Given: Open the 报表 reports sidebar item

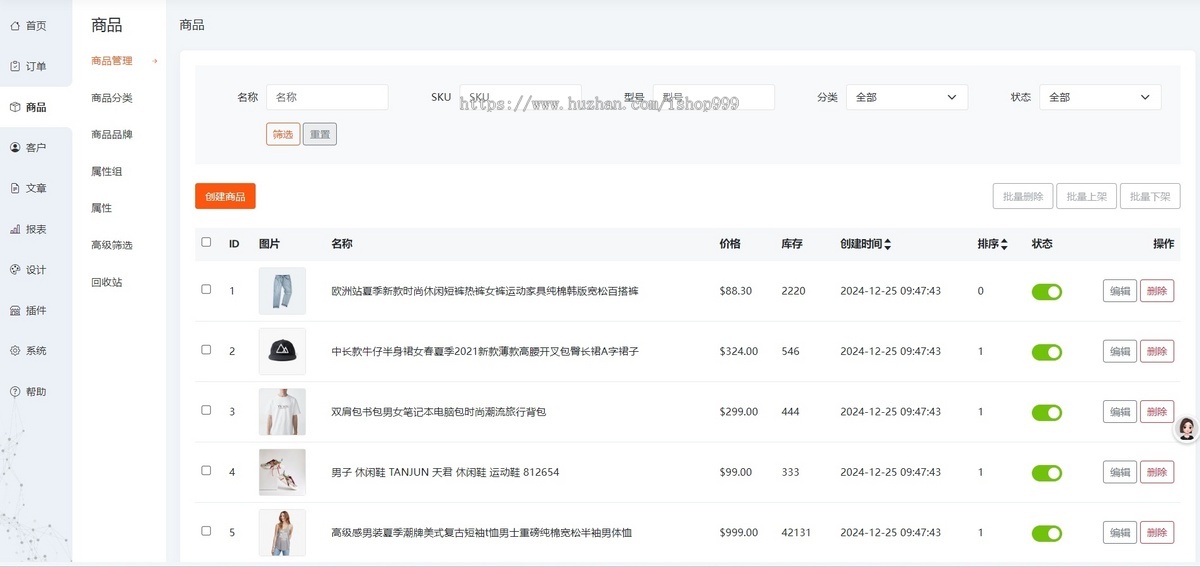Looking at the screenshot, I should point(29,229).
